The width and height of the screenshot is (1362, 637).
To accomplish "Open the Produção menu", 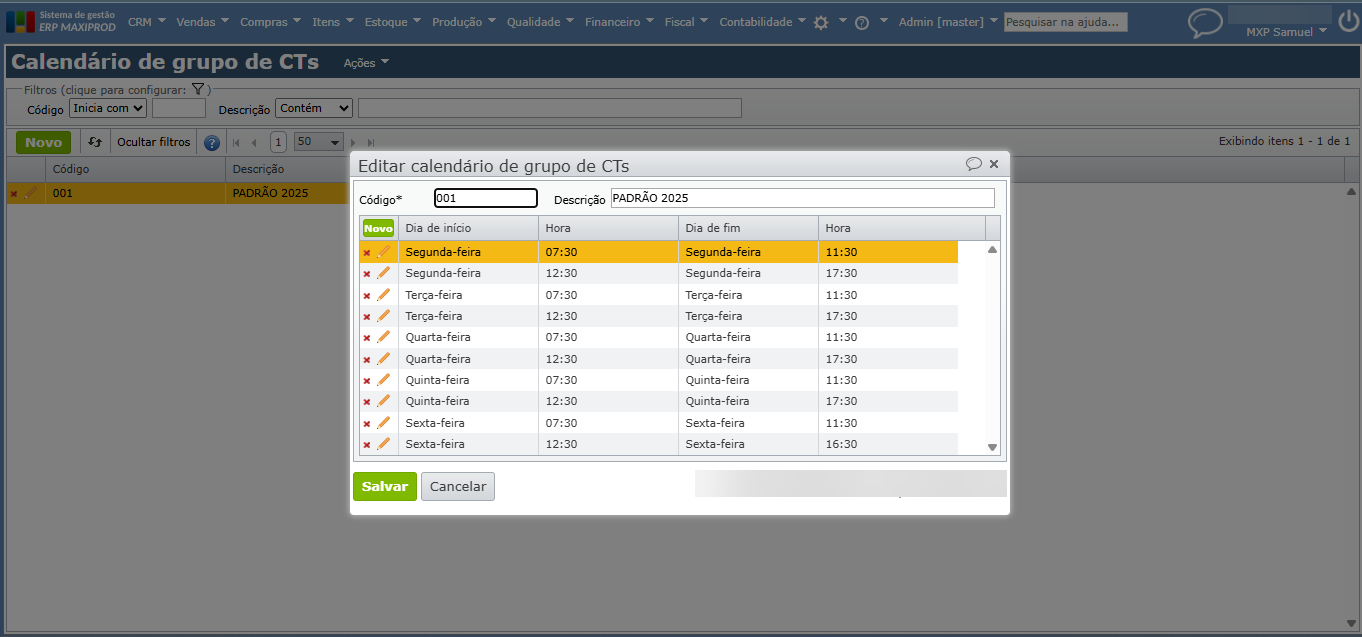I will (464, 22).
